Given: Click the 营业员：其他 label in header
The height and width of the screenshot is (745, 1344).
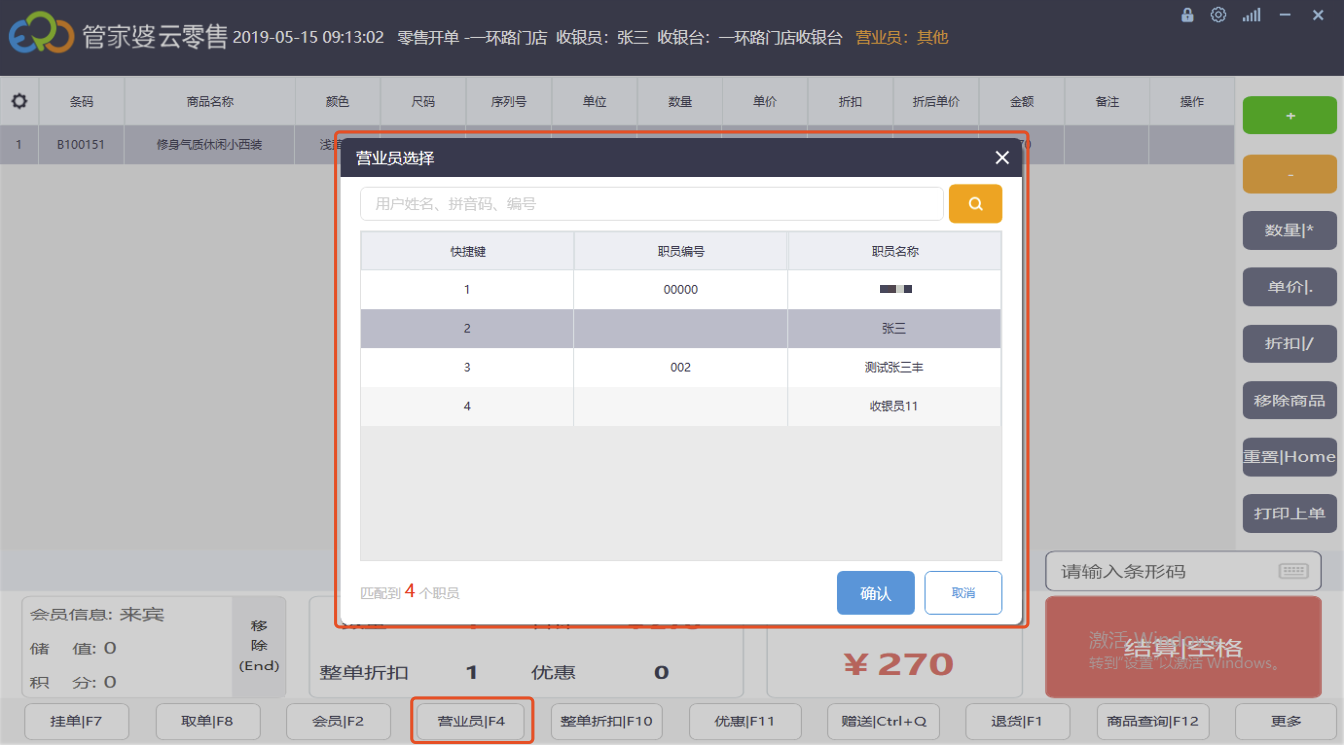Looking at the screenshot, I should pyautogui.click(x=902, y=37).
